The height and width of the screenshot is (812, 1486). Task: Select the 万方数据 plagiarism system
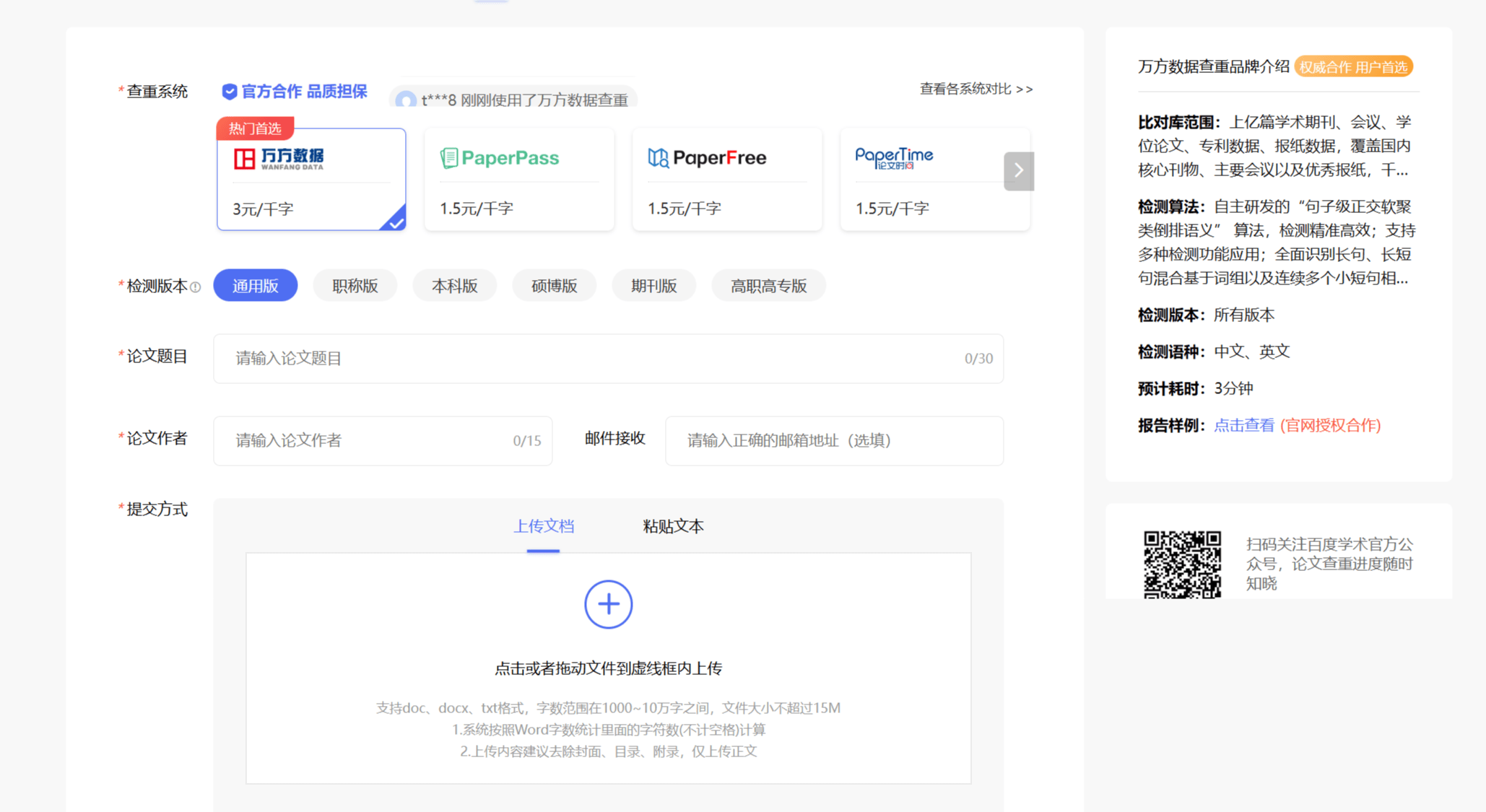click(310, 179)
